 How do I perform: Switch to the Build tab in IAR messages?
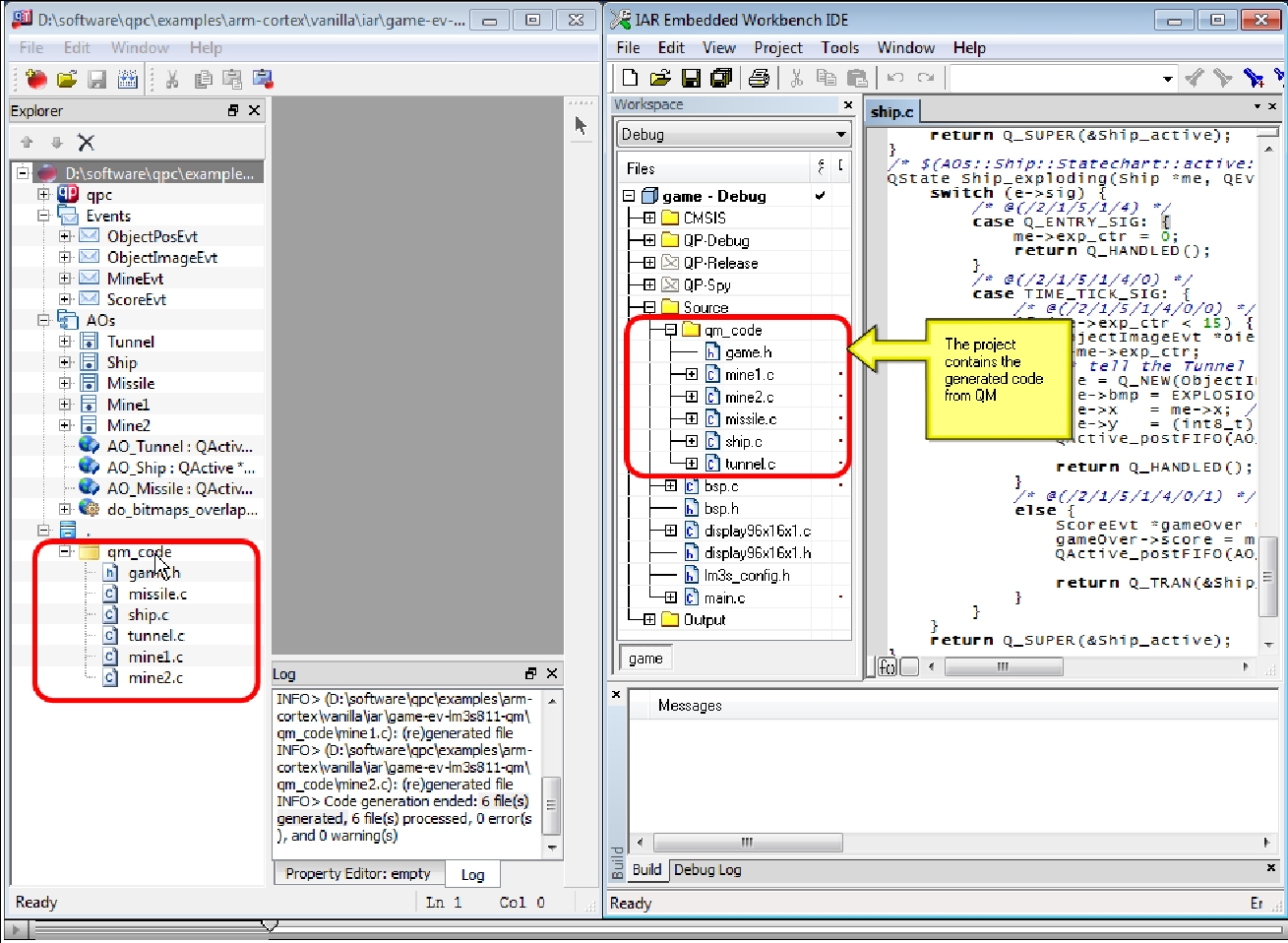[646, 869]
